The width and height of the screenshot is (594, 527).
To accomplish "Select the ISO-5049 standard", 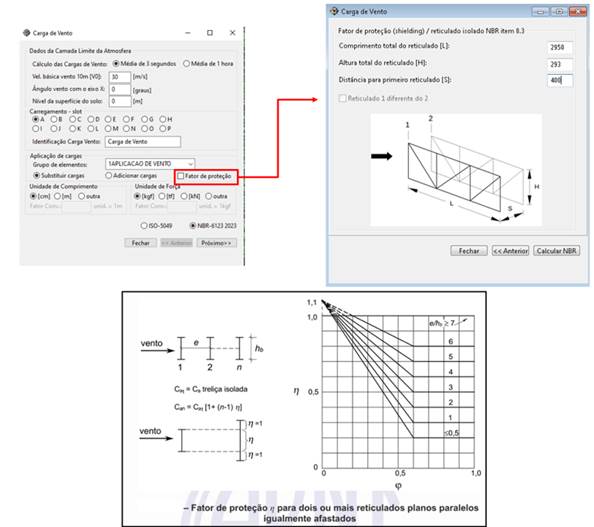I will [156, 226].
